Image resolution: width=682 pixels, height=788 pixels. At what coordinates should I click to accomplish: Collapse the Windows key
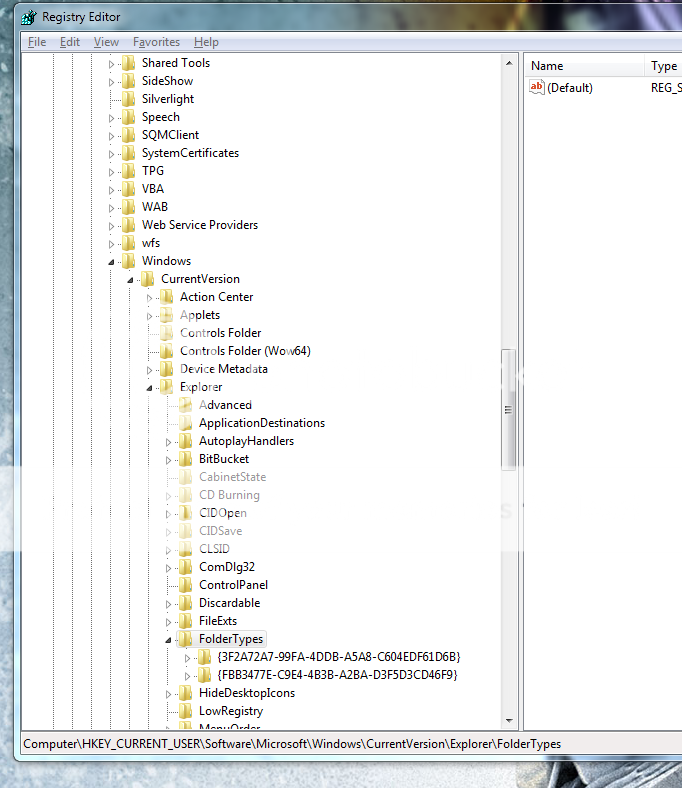point(112,262)
